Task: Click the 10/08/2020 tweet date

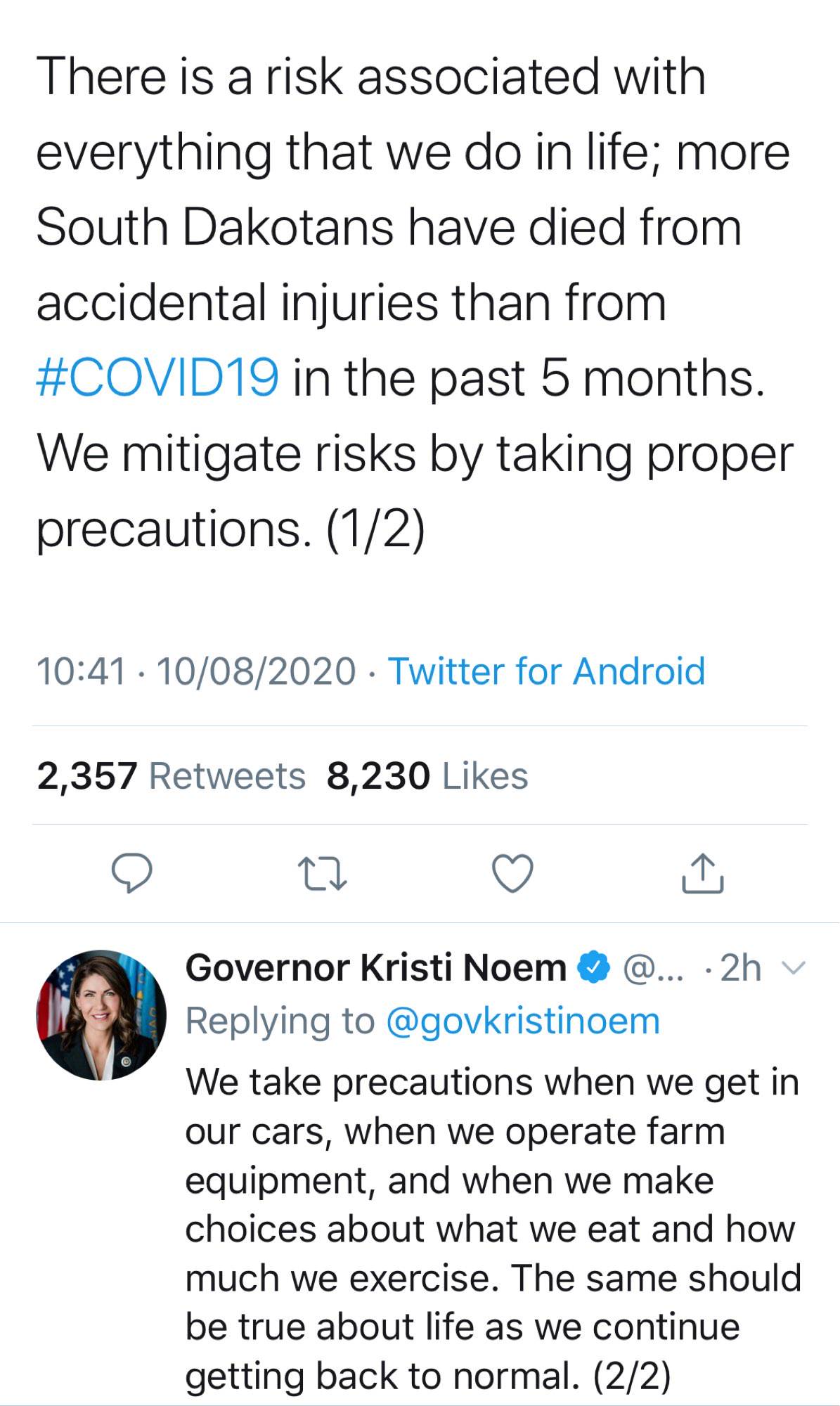Action: point(257,671)
